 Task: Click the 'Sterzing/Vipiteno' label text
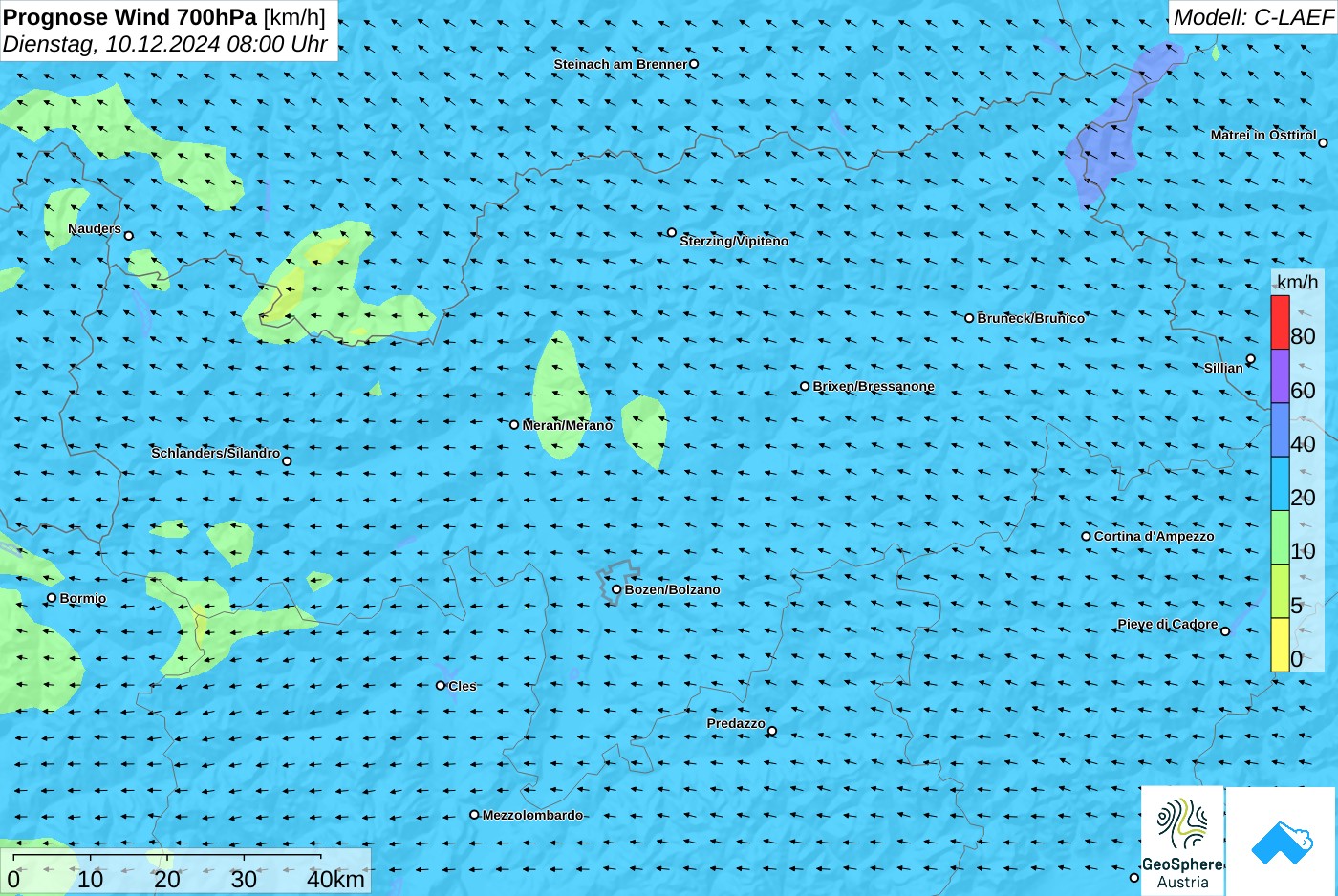pos(734,241)
